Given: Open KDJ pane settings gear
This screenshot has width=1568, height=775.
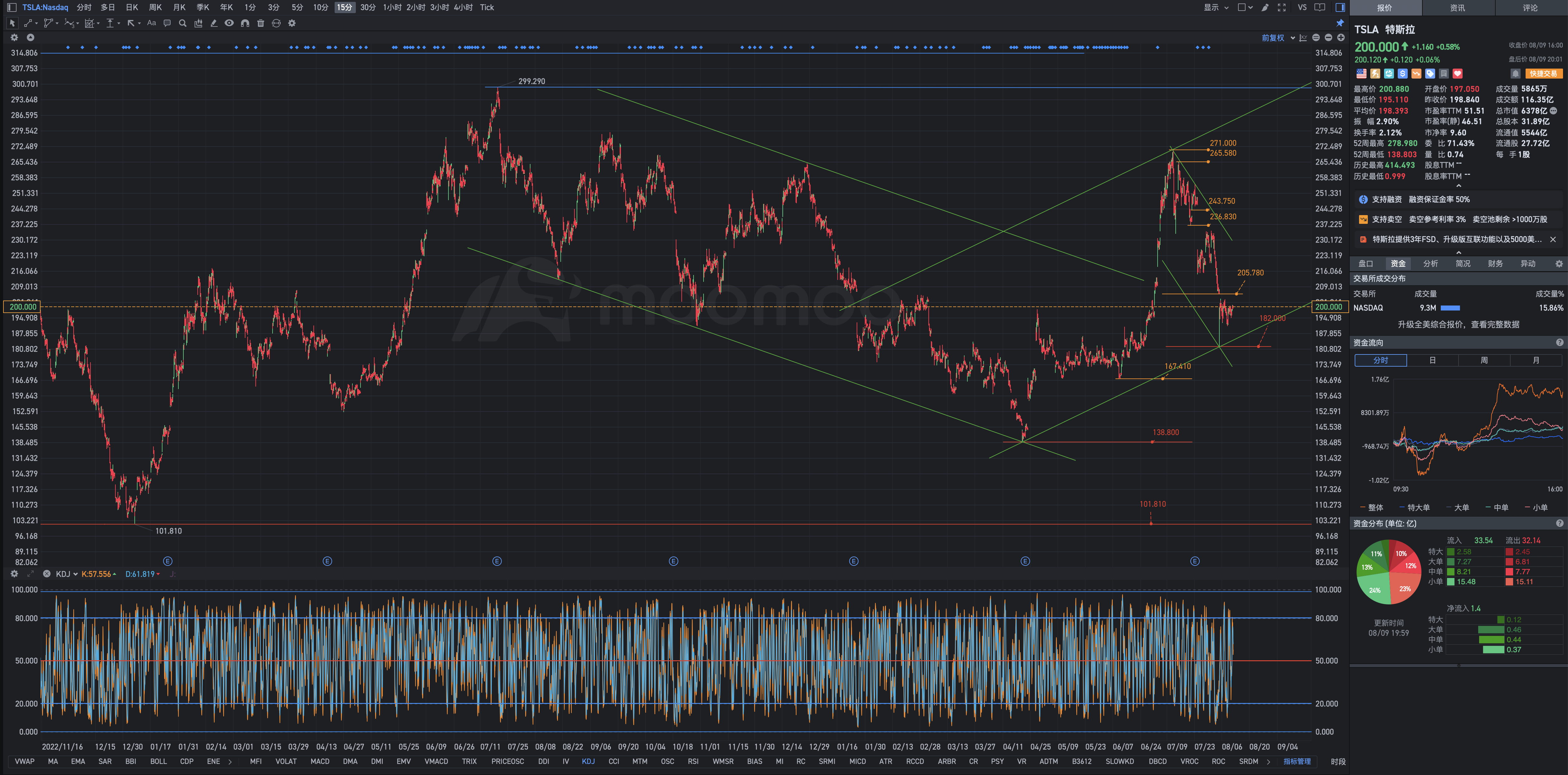Looking at the screenshot, I should click(x=14, y=574).
